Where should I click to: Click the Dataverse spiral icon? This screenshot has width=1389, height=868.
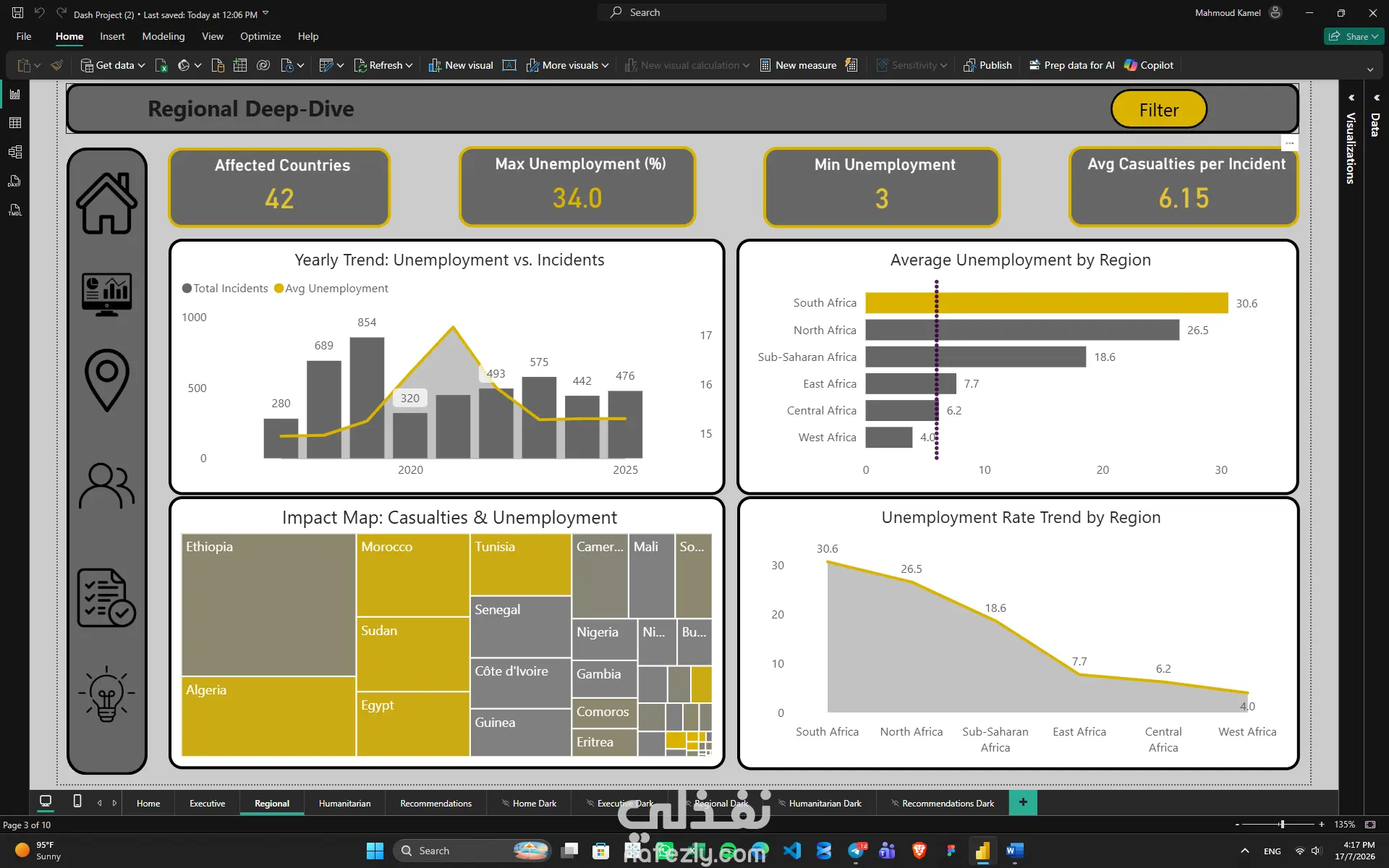point(263,65)
